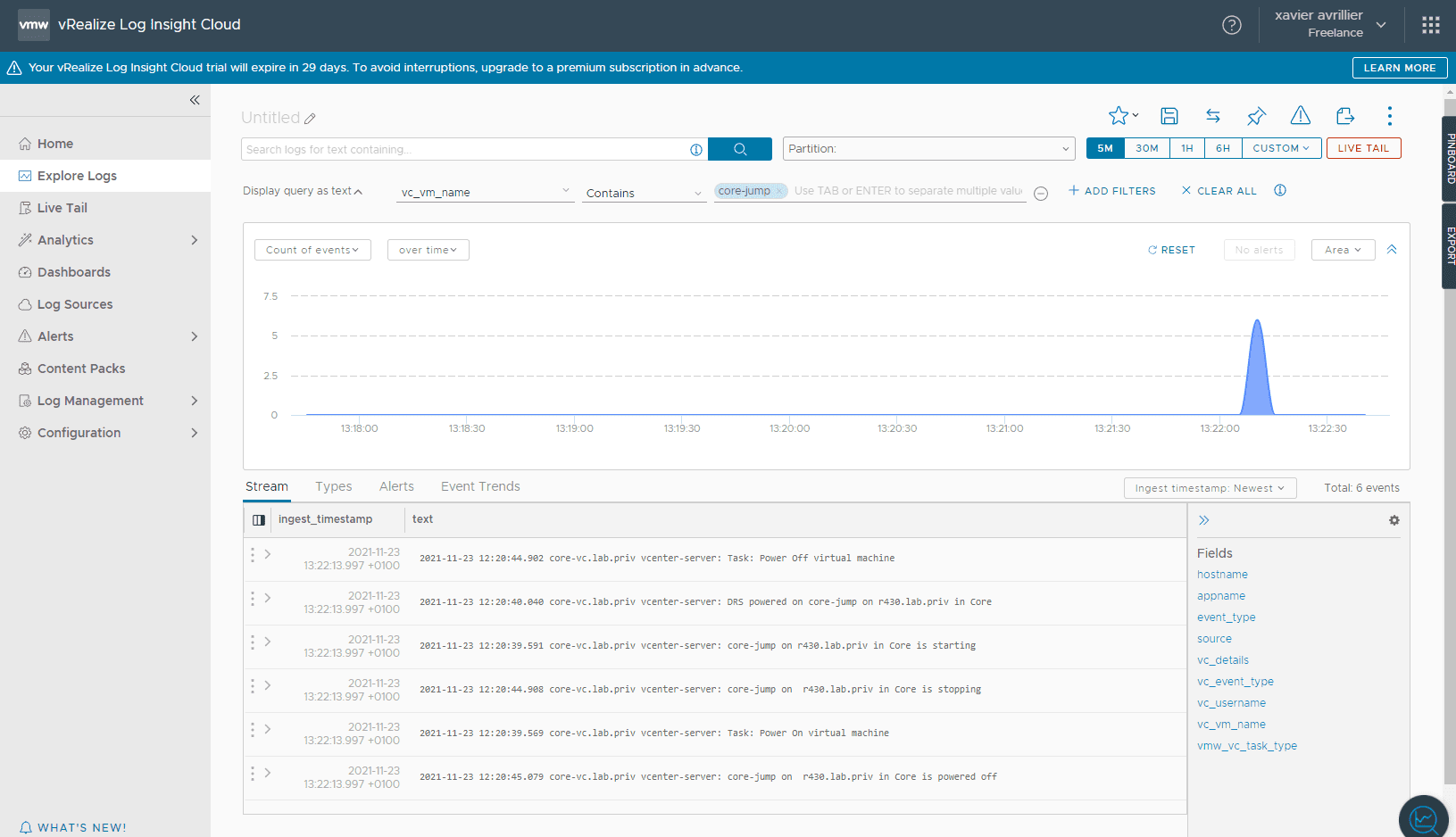Open the apps grid launcher icon
The width and height of the screenshot is (1456, 837).
1431,25
